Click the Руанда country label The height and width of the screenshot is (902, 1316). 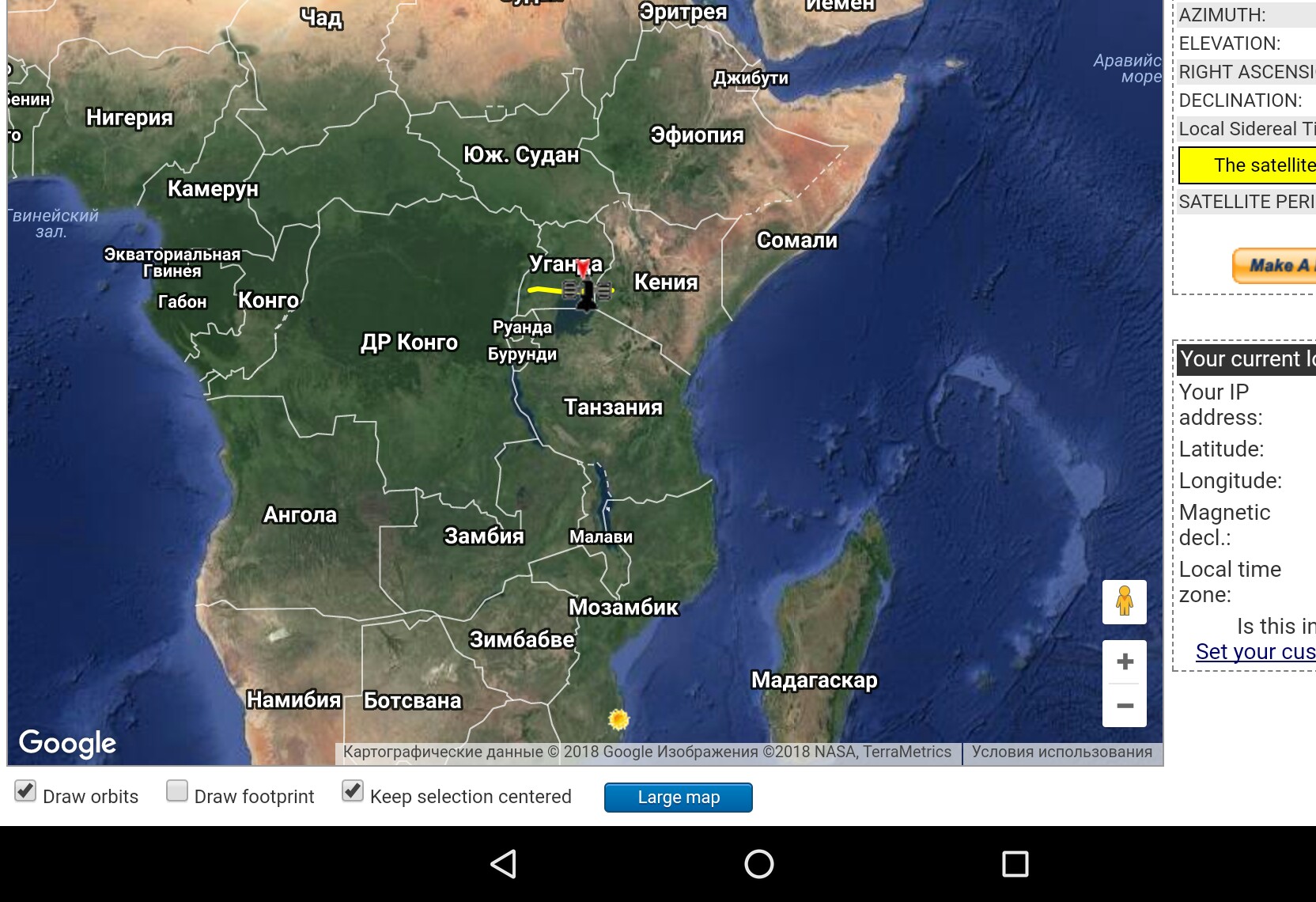point(522,328)
